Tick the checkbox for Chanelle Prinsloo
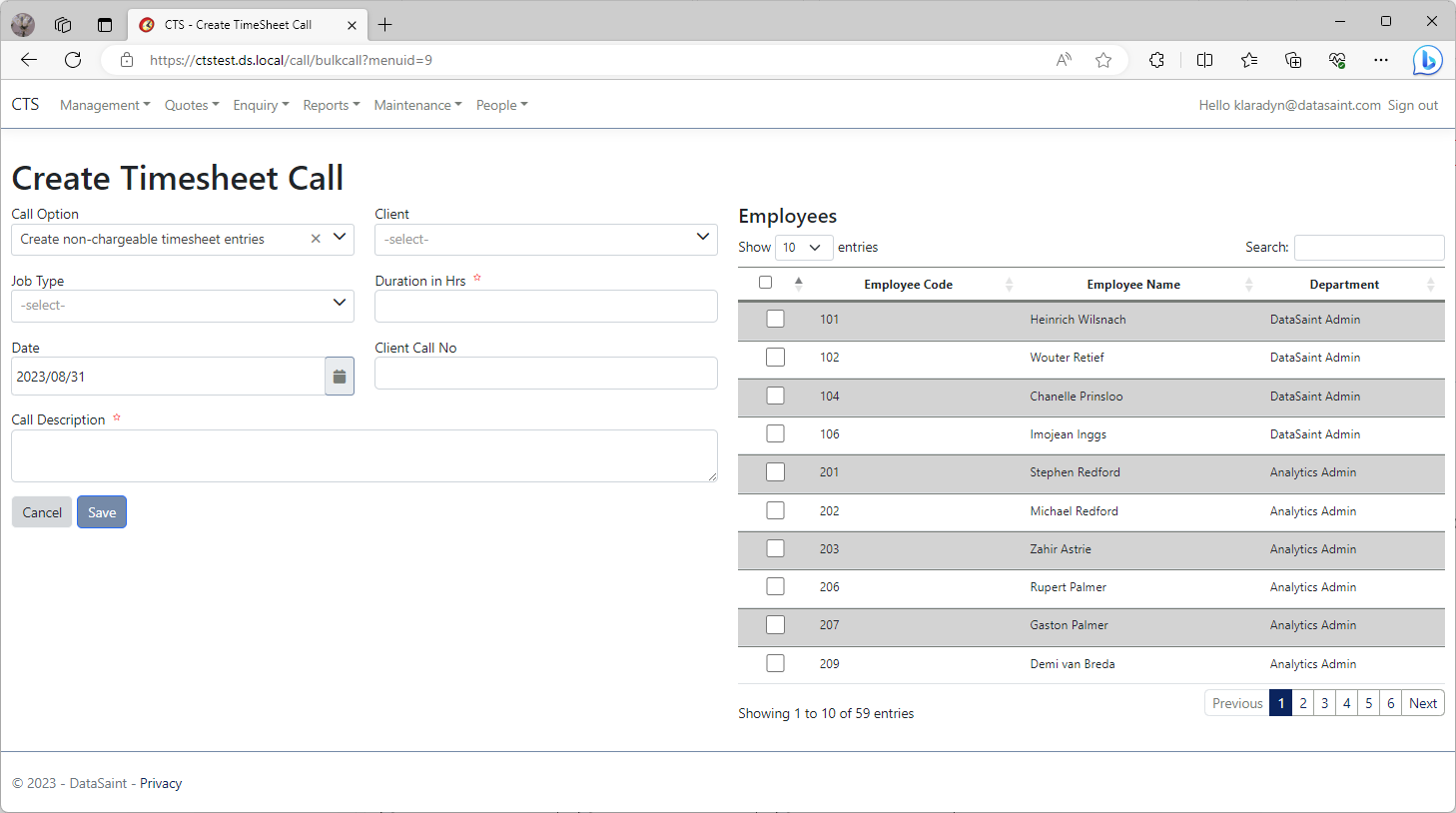This screenshot has height=813, width=1456. click(775, 396)
